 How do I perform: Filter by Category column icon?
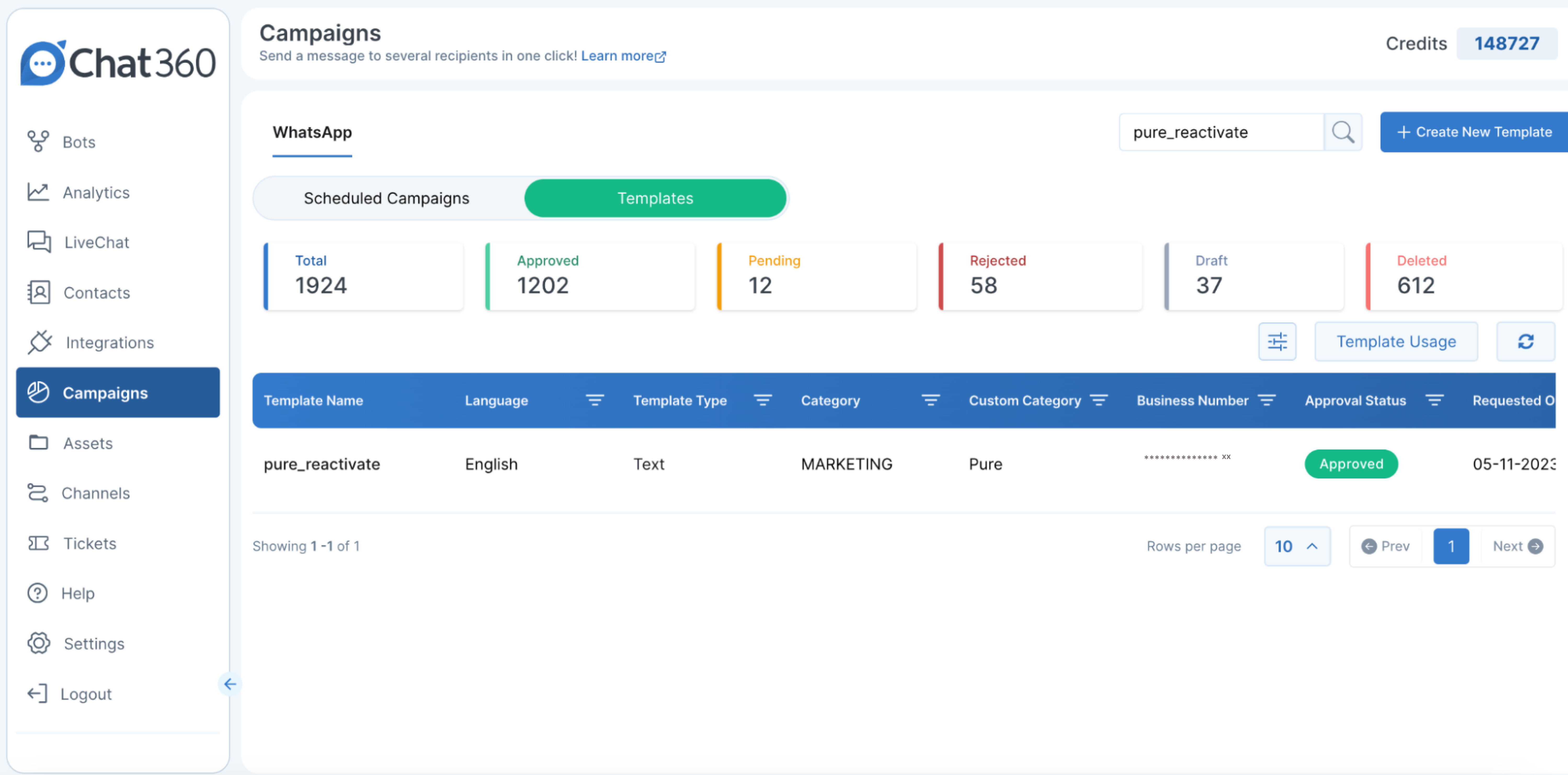931,400
